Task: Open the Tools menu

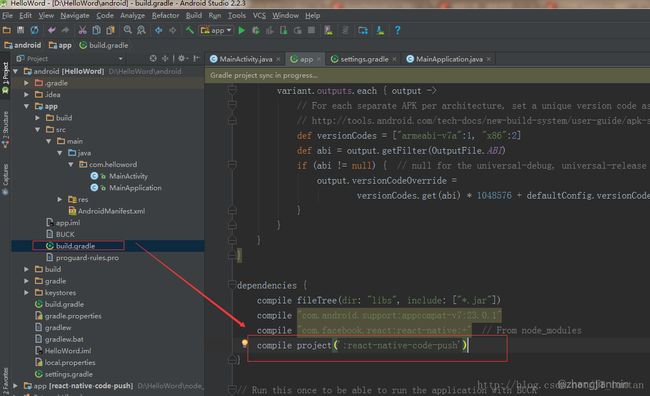Action: [237, 16]
